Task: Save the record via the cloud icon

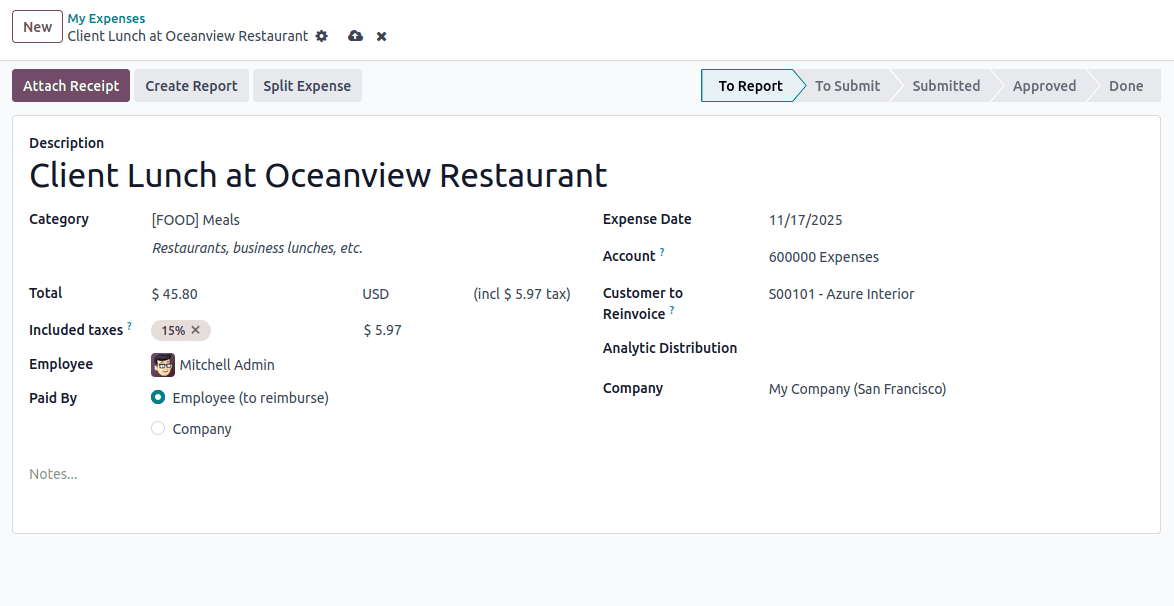Action: click(356, 36)
